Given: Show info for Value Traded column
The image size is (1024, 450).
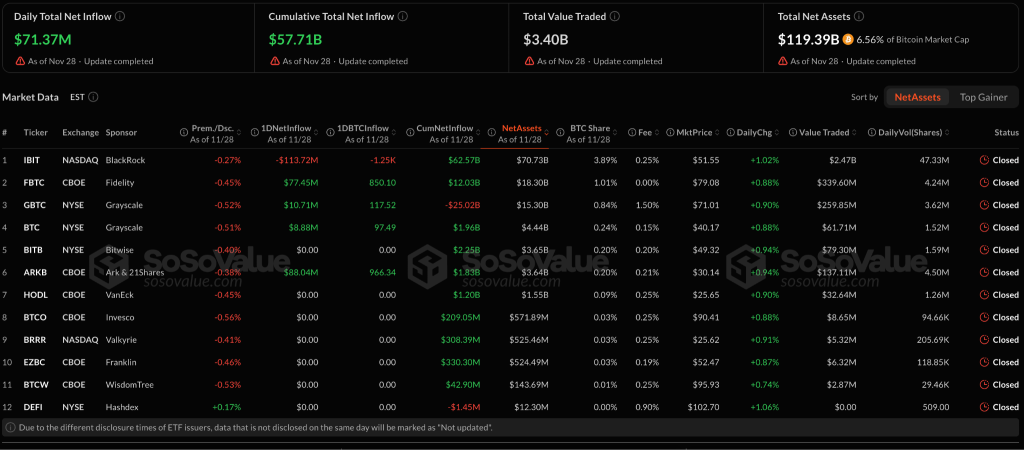Looking at the screenshot, I should 793,133.
